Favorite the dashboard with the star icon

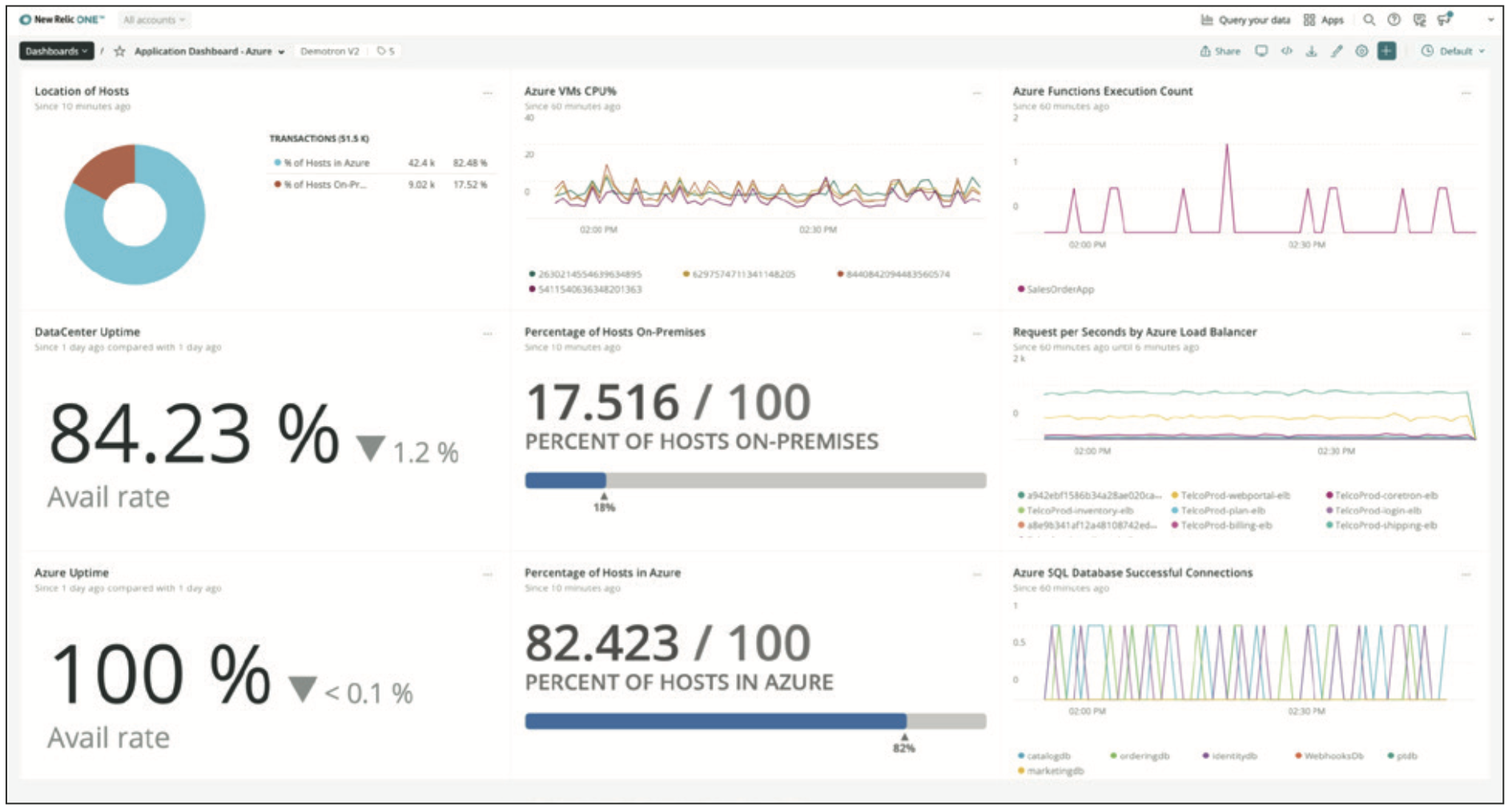(119, 51)
